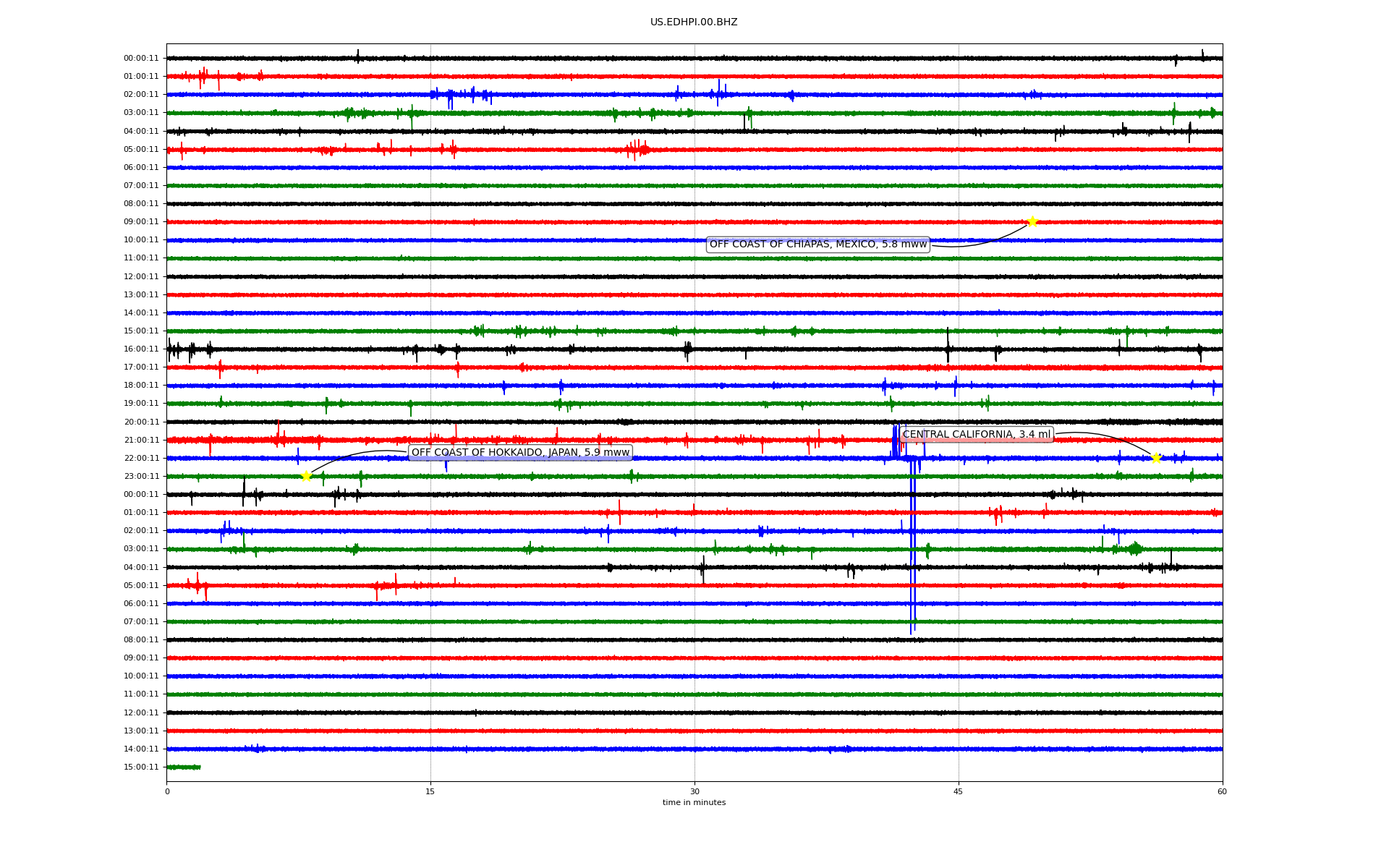Click the 17:00:11 row time label

click(141, 367)
